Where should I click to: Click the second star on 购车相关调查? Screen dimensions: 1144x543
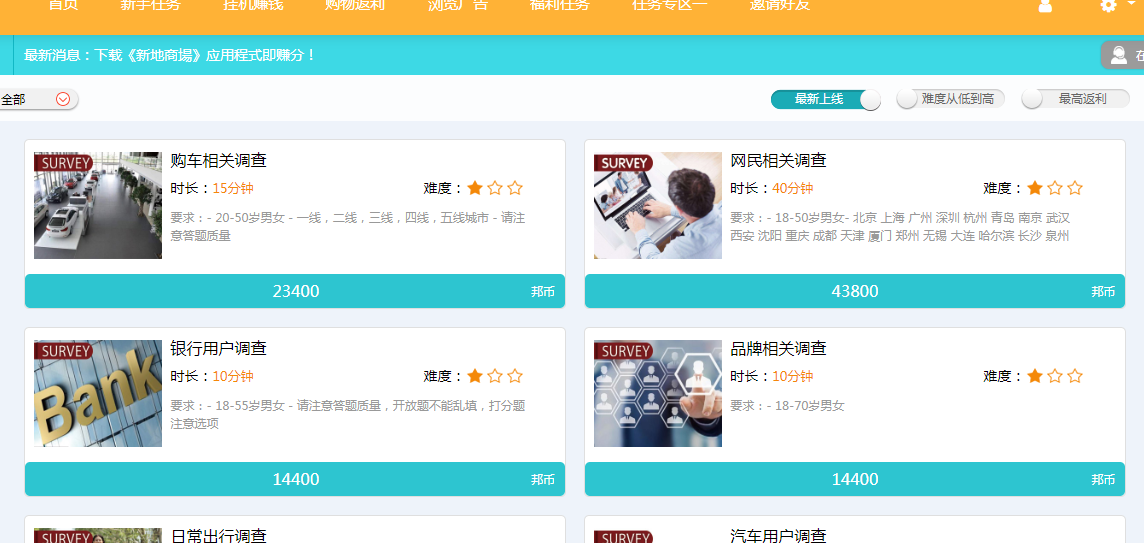[495, 188]
